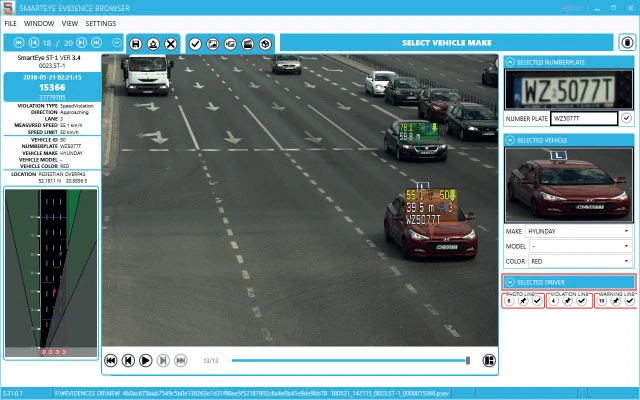Collapse the SELECTED NUMBERPLATE panel

coord(510,62)
